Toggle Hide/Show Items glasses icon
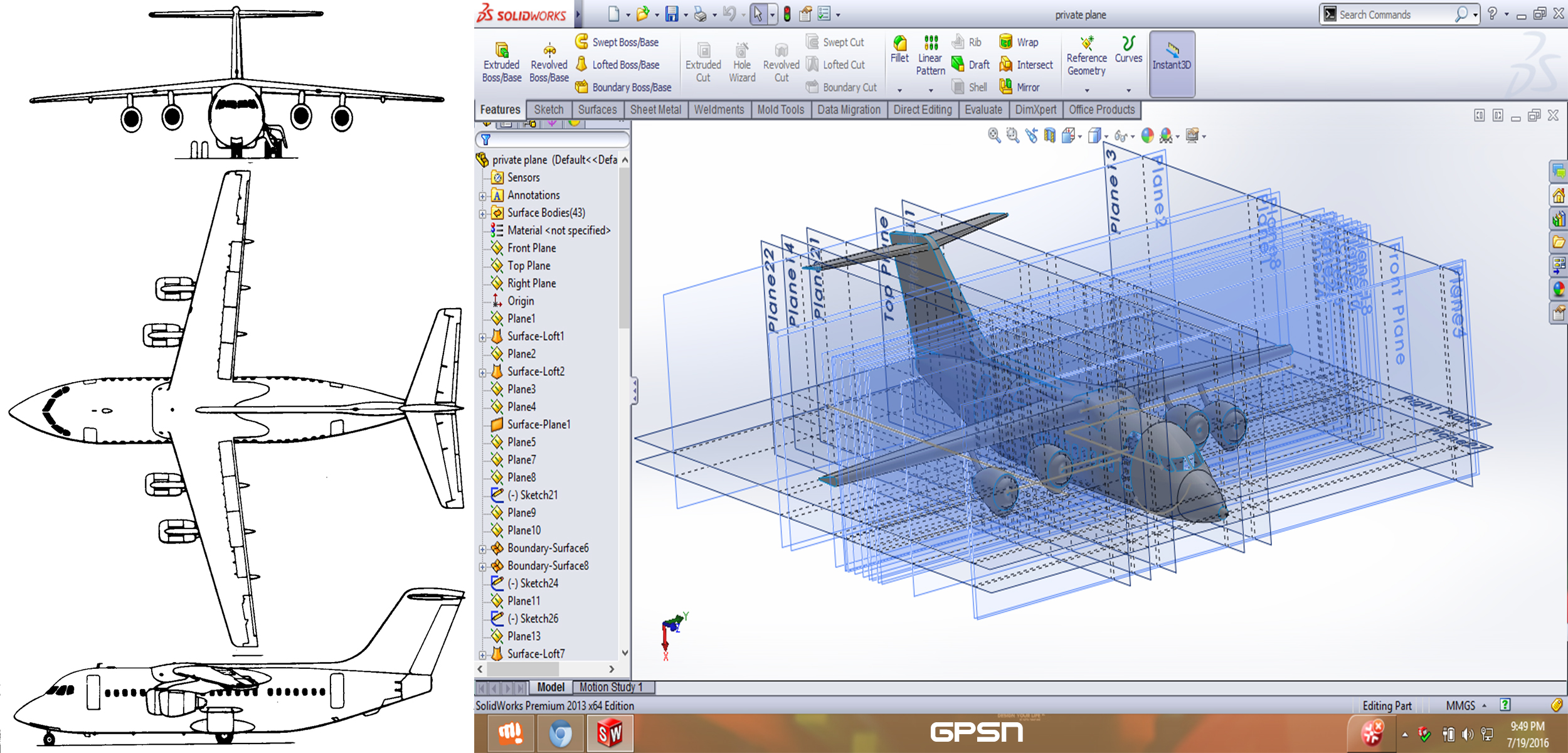The image size is (1568, 753). coord(1120,136)
